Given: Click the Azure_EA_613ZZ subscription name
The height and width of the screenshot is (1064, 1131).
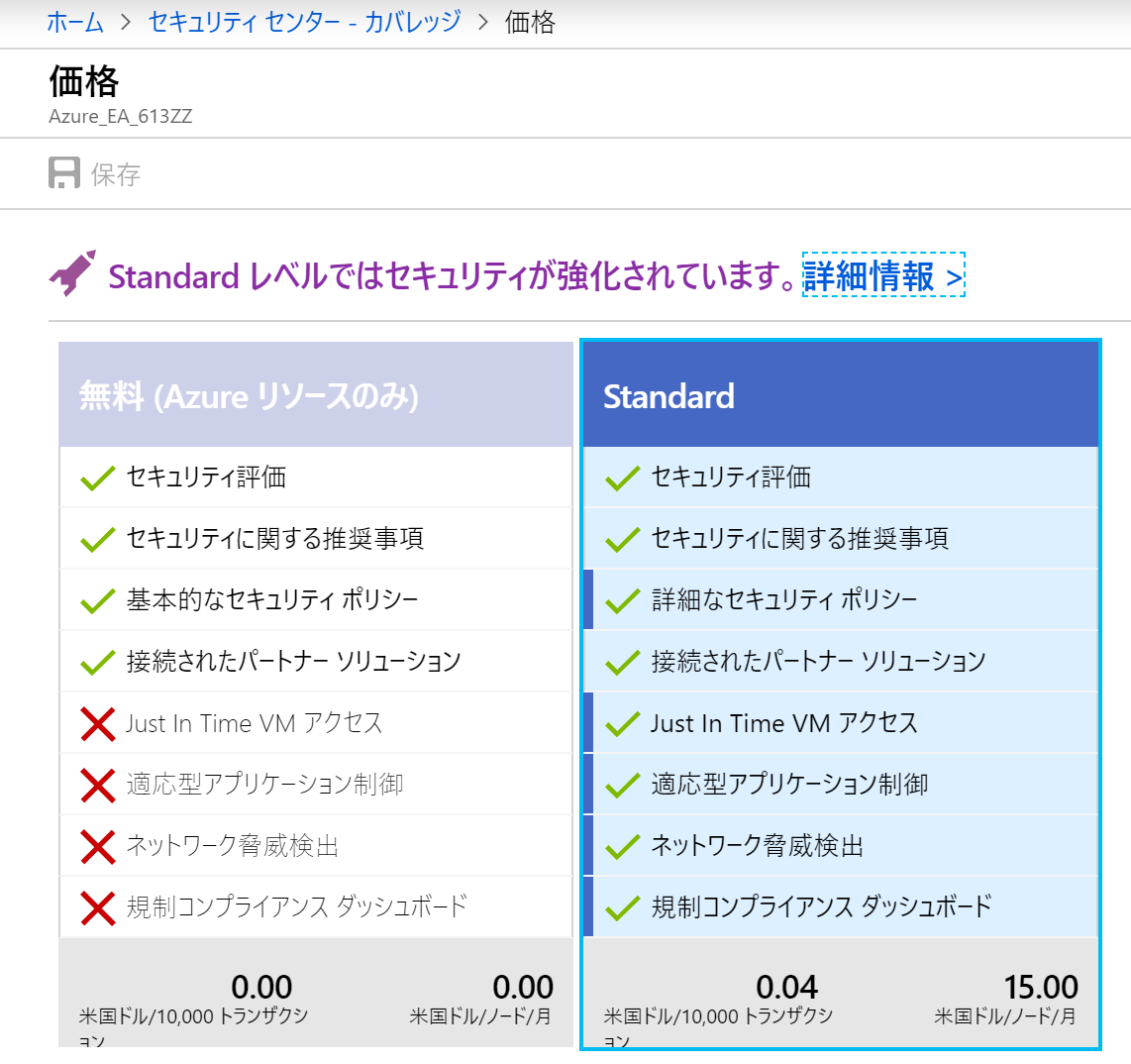Looking at the screenshot, I should click(121, 116).
